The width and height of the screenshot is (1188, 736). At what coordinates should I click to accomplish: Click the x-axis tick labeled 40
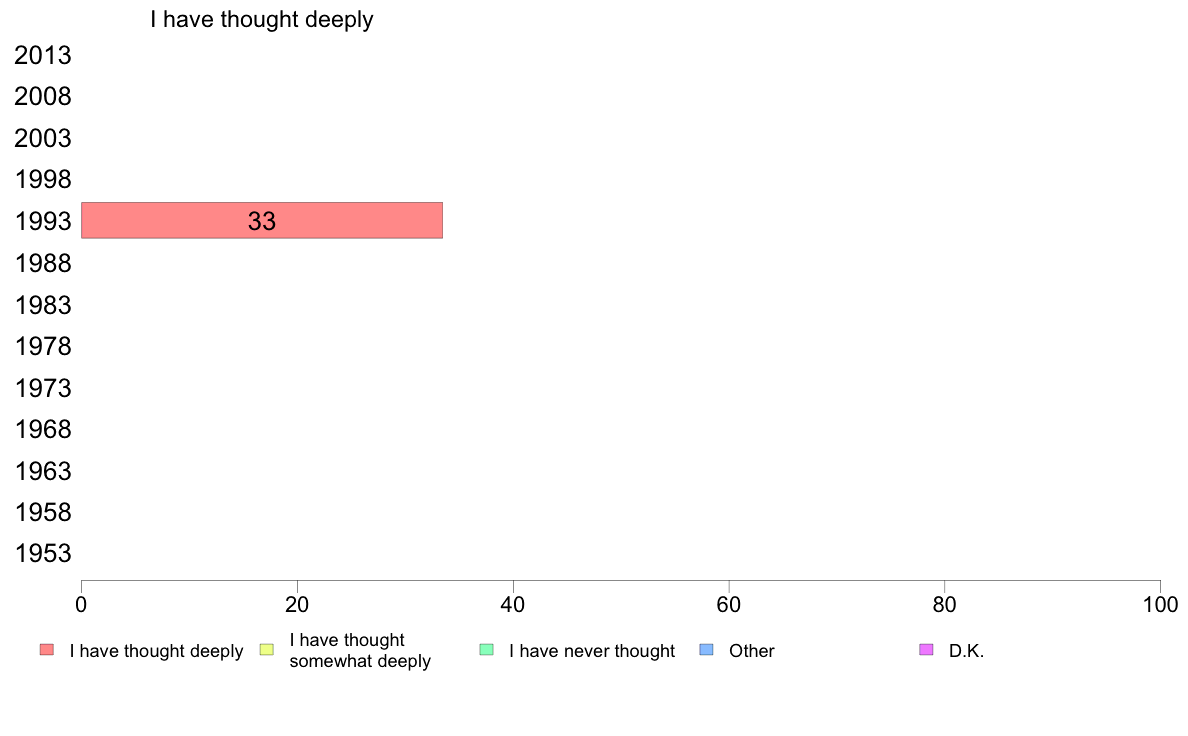click(513, 604)
